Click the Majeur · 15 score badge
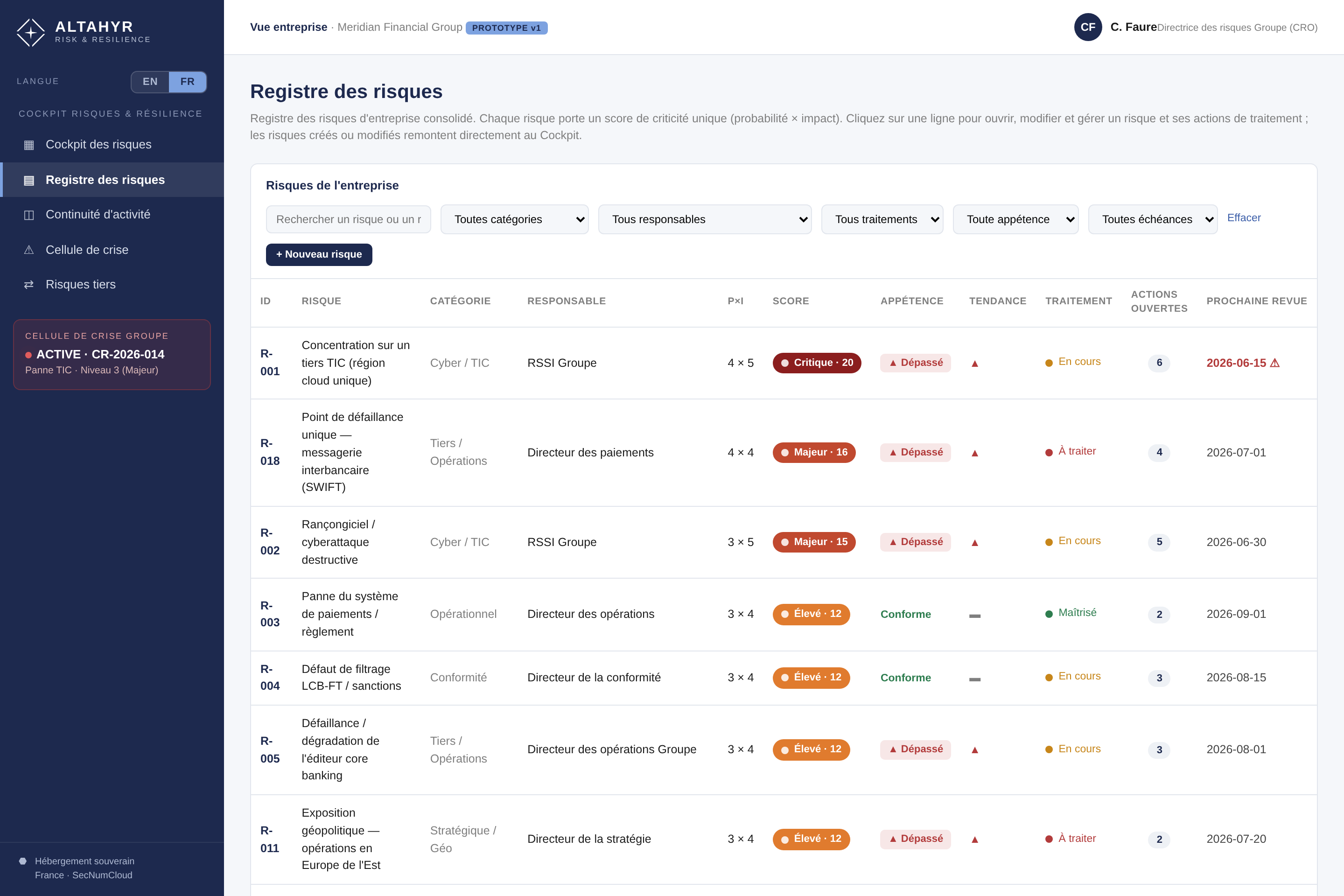This screenshot has width=1344, height=896. [x=814, y=542]
